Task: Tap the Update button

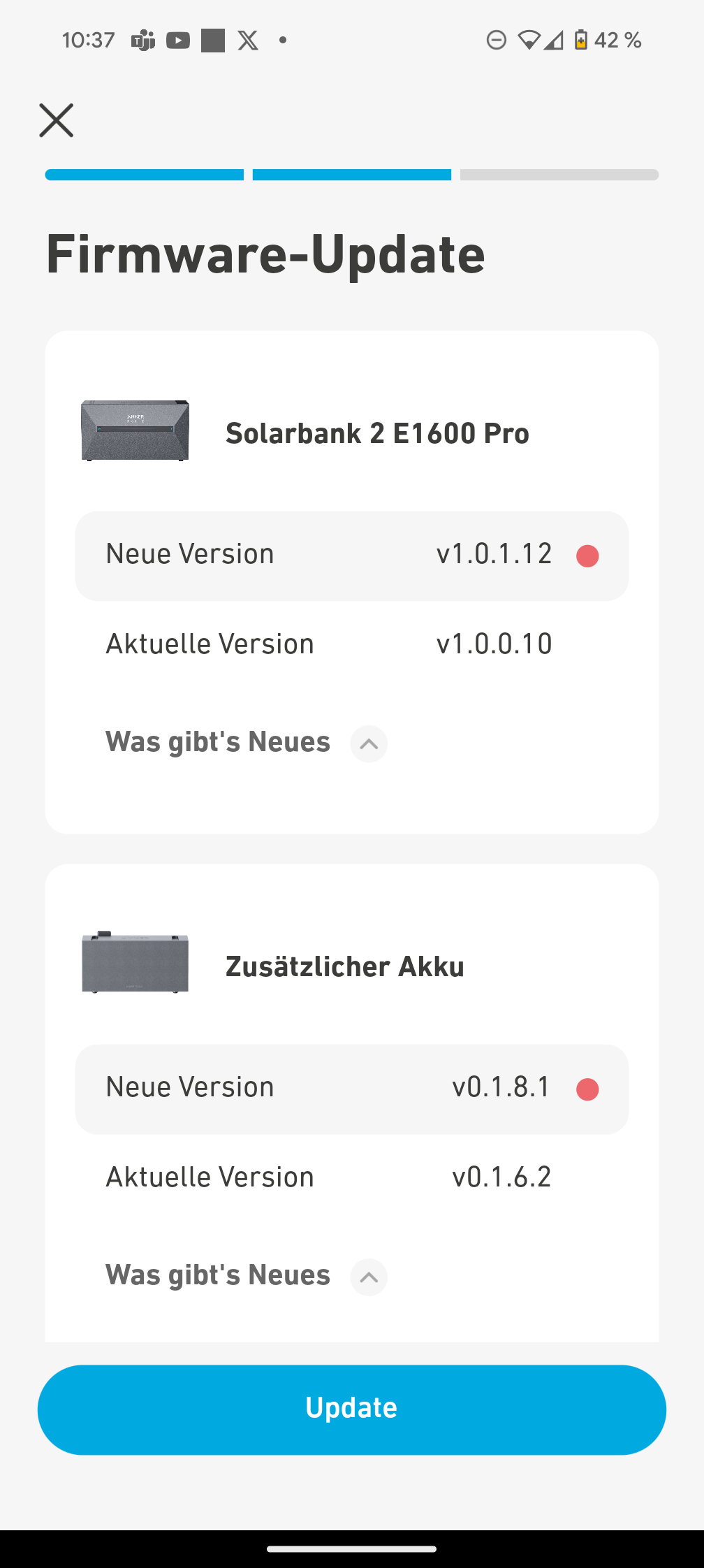Action: click(352, 1409)
